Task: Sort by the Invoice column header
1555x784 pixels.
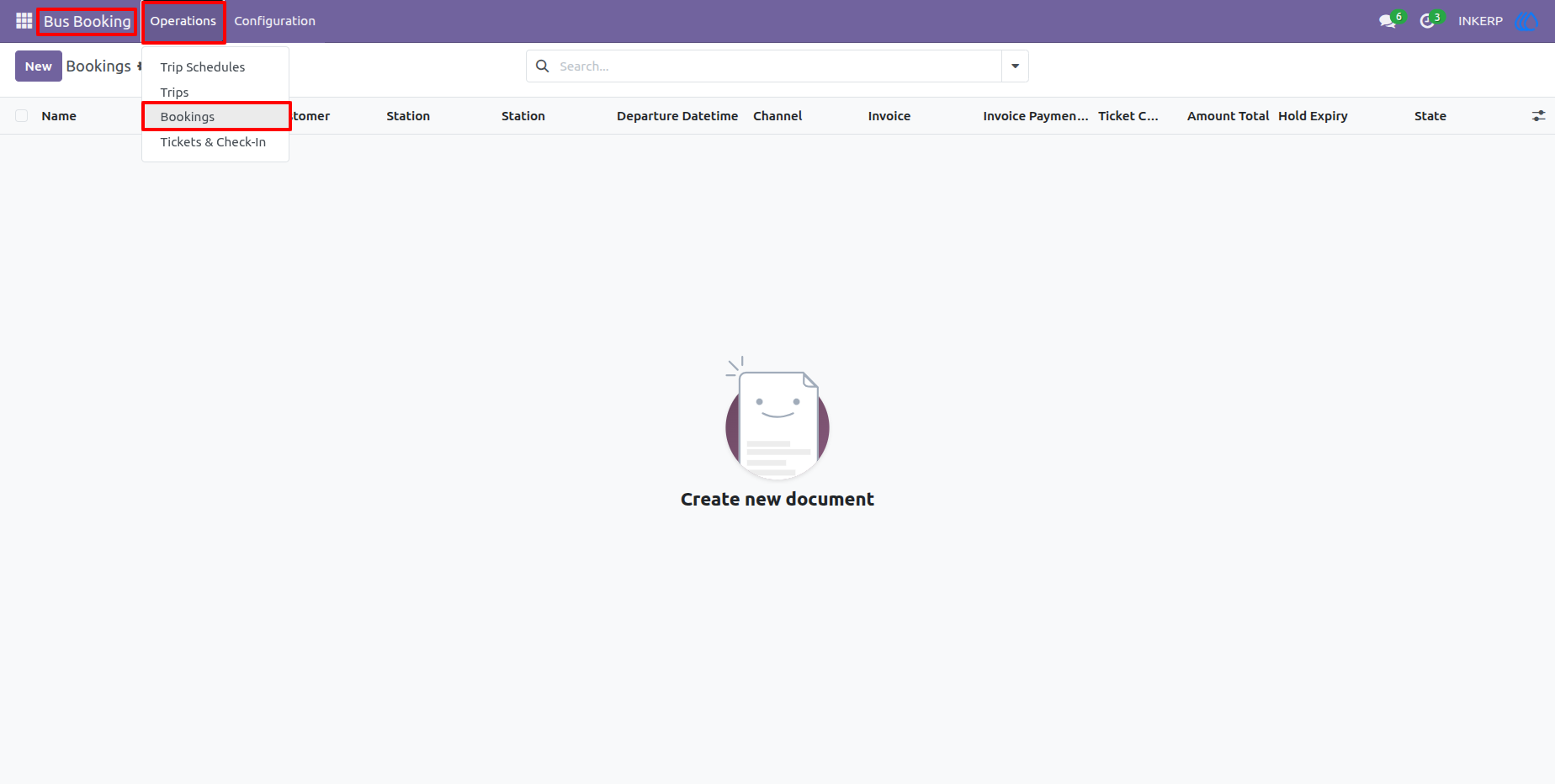Action: (889, 116)
